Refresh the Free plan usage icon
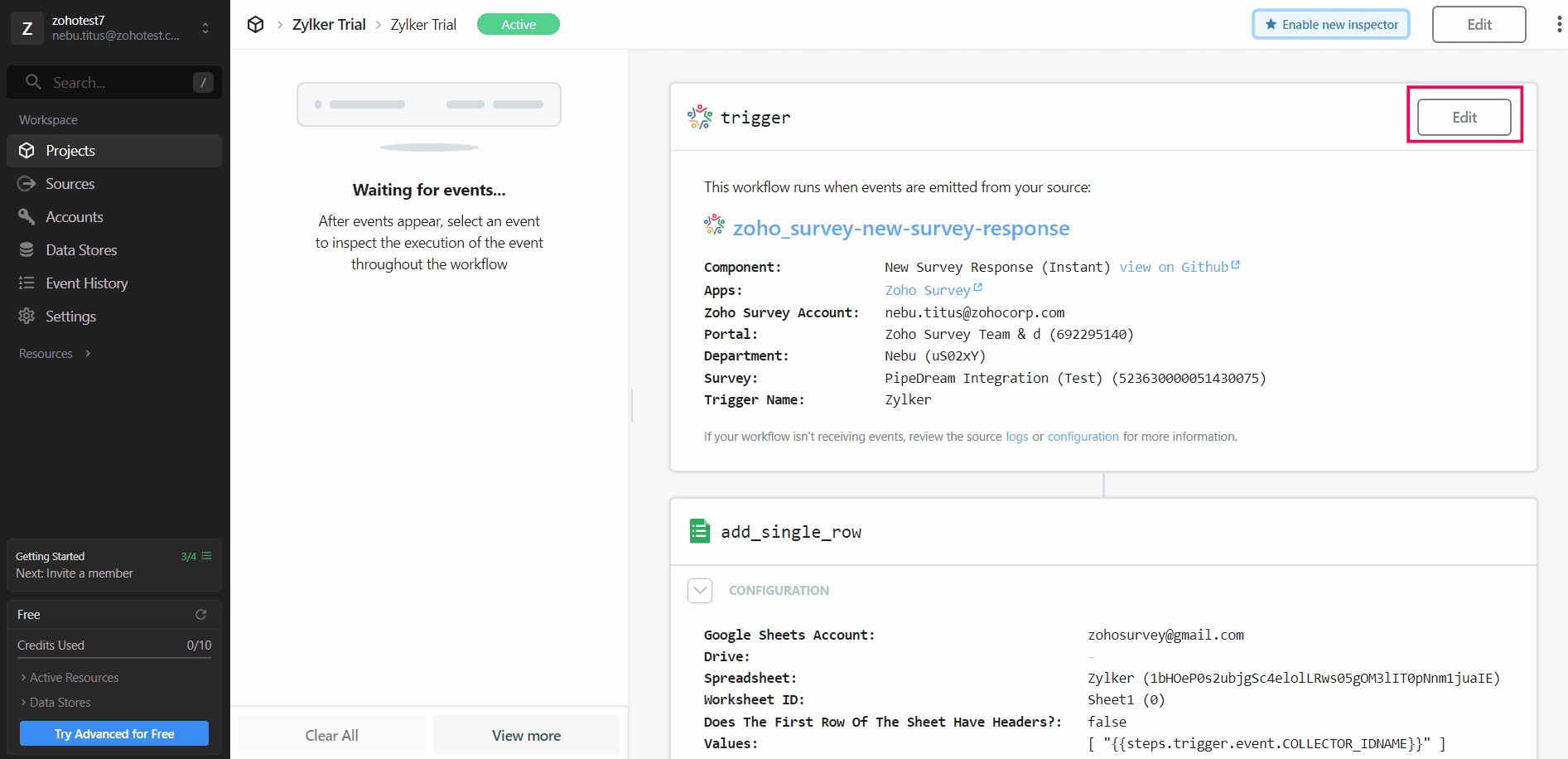The height and width of the screenshot is (759, 1568). [200, 615]
